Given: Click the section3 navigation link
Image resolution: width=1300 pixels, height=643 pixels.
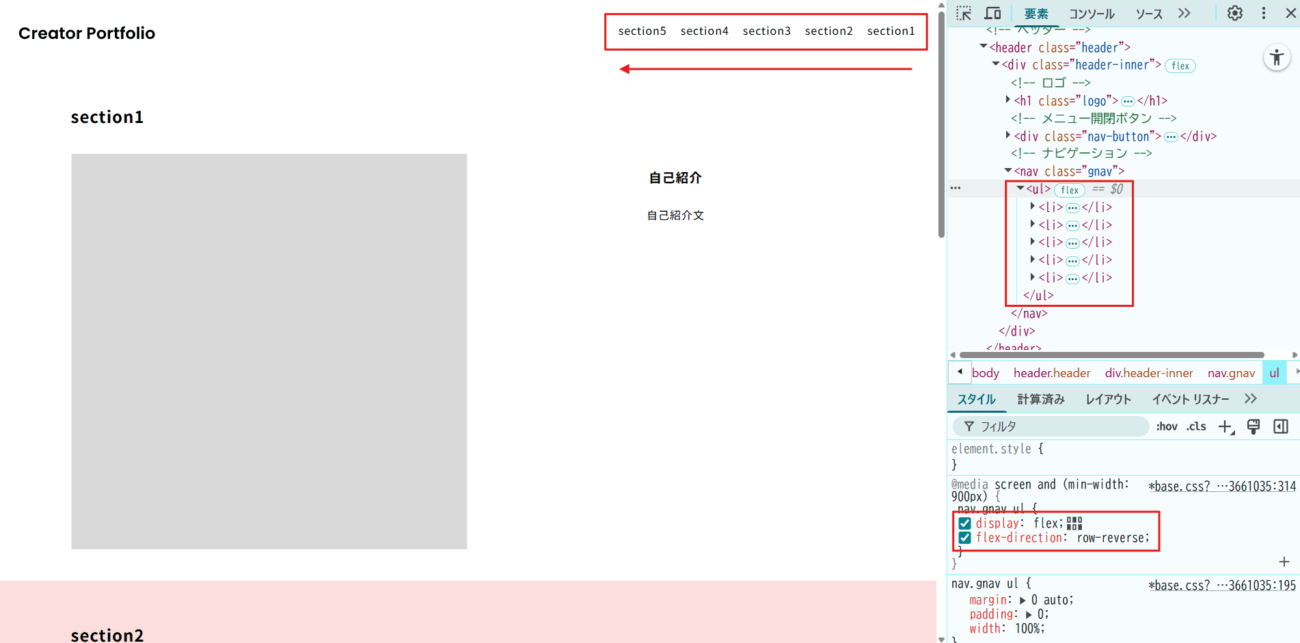Looking at the screenshot, I should tap(766, 31).
